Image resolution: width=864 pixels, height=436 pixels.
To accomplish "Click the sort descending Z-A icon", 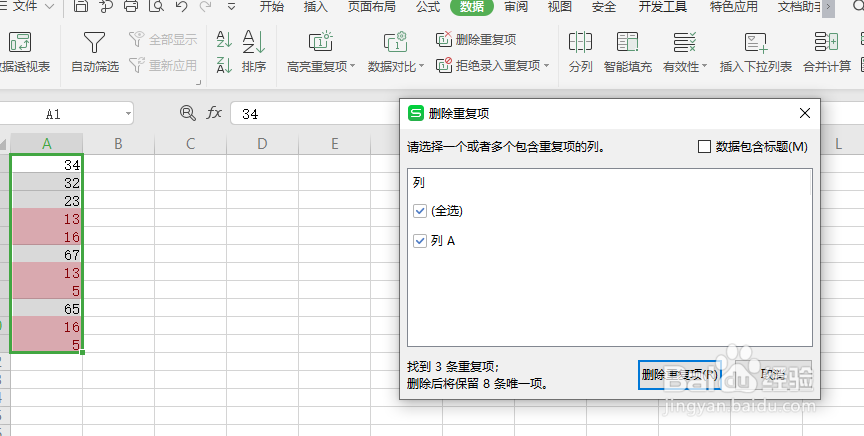I will point(224,65).
